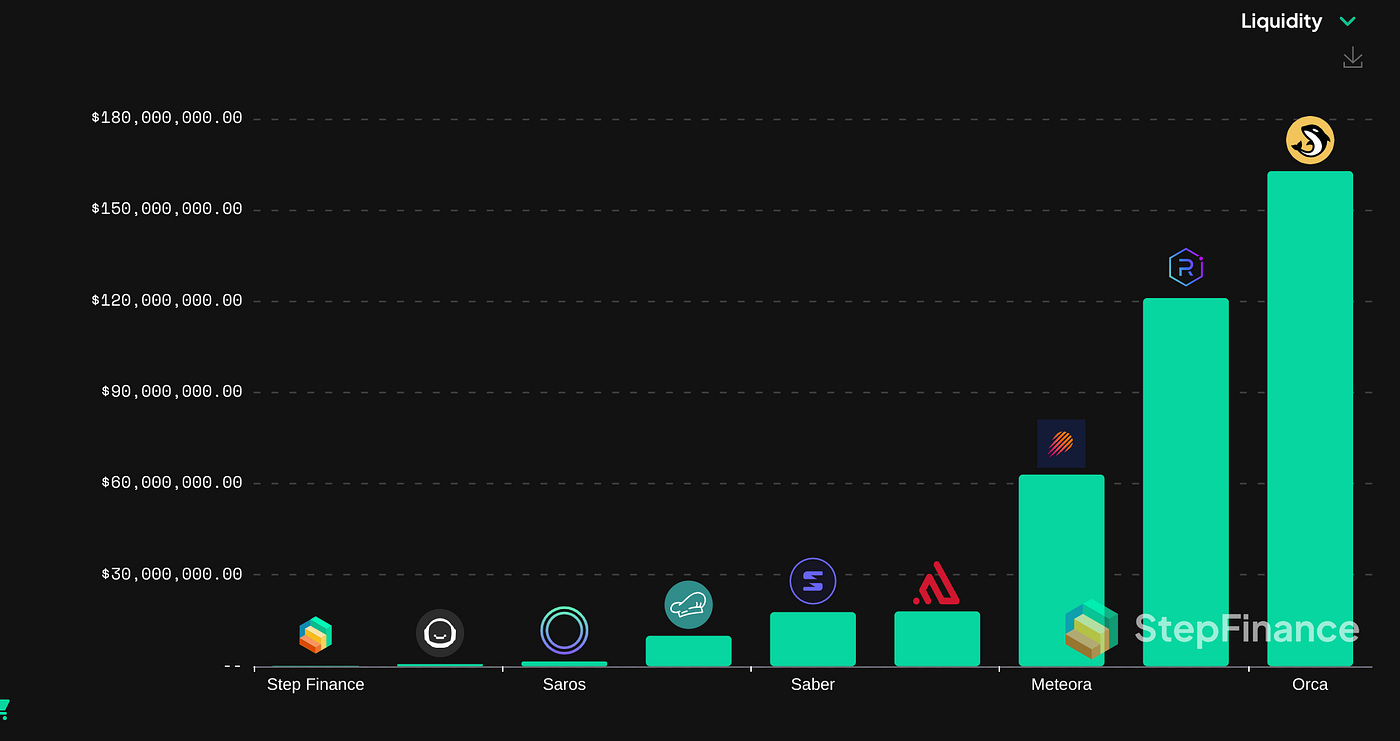Select the Saber liquidity bar
This screenshot has width=1400, height=741.
pyautogui.click(x=813, y=639)
